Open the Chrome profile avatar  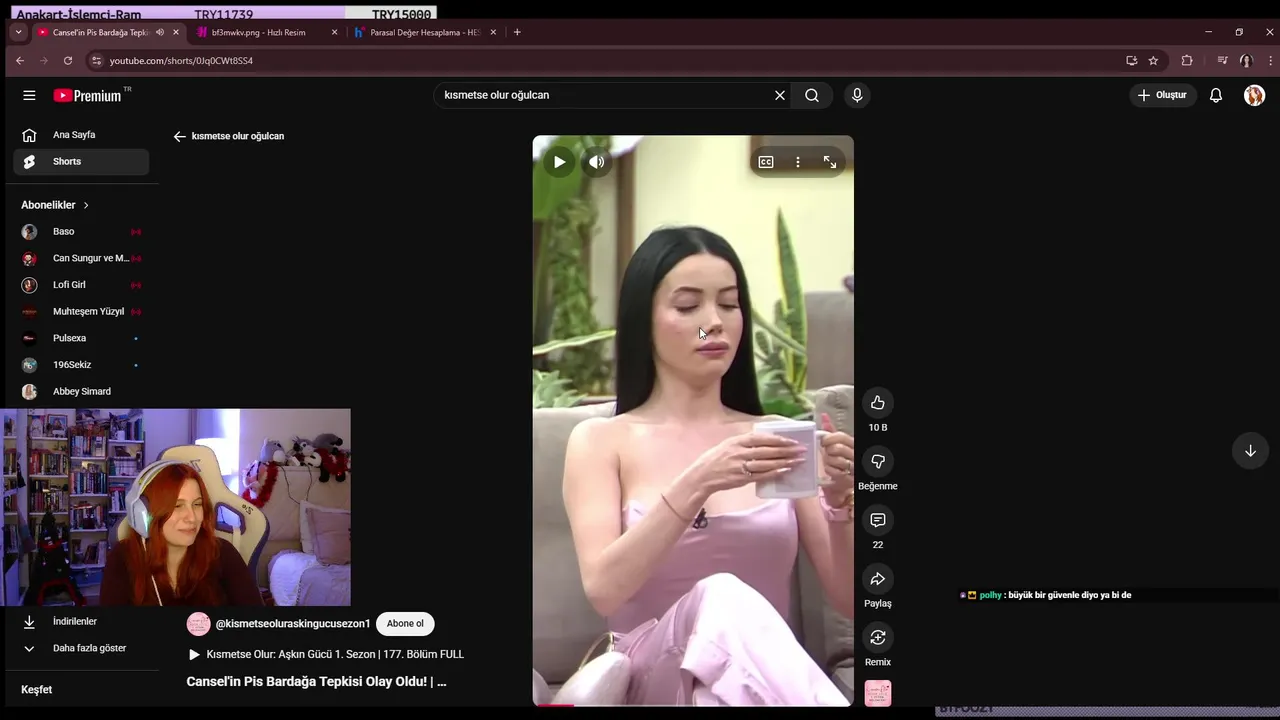pos(1246,61)
